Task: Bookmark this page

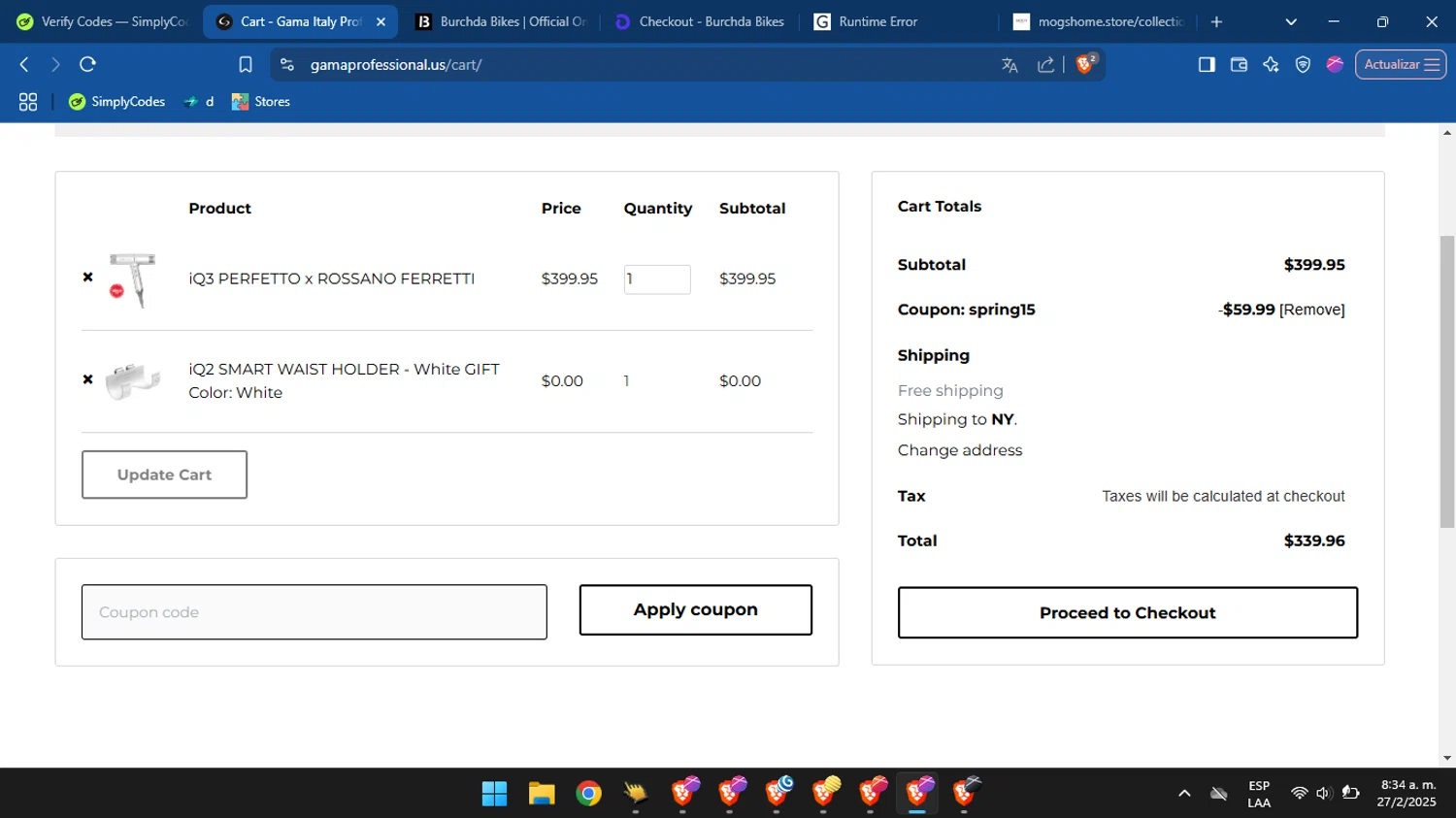Action: pyautogui.click(x=246, y=64)
